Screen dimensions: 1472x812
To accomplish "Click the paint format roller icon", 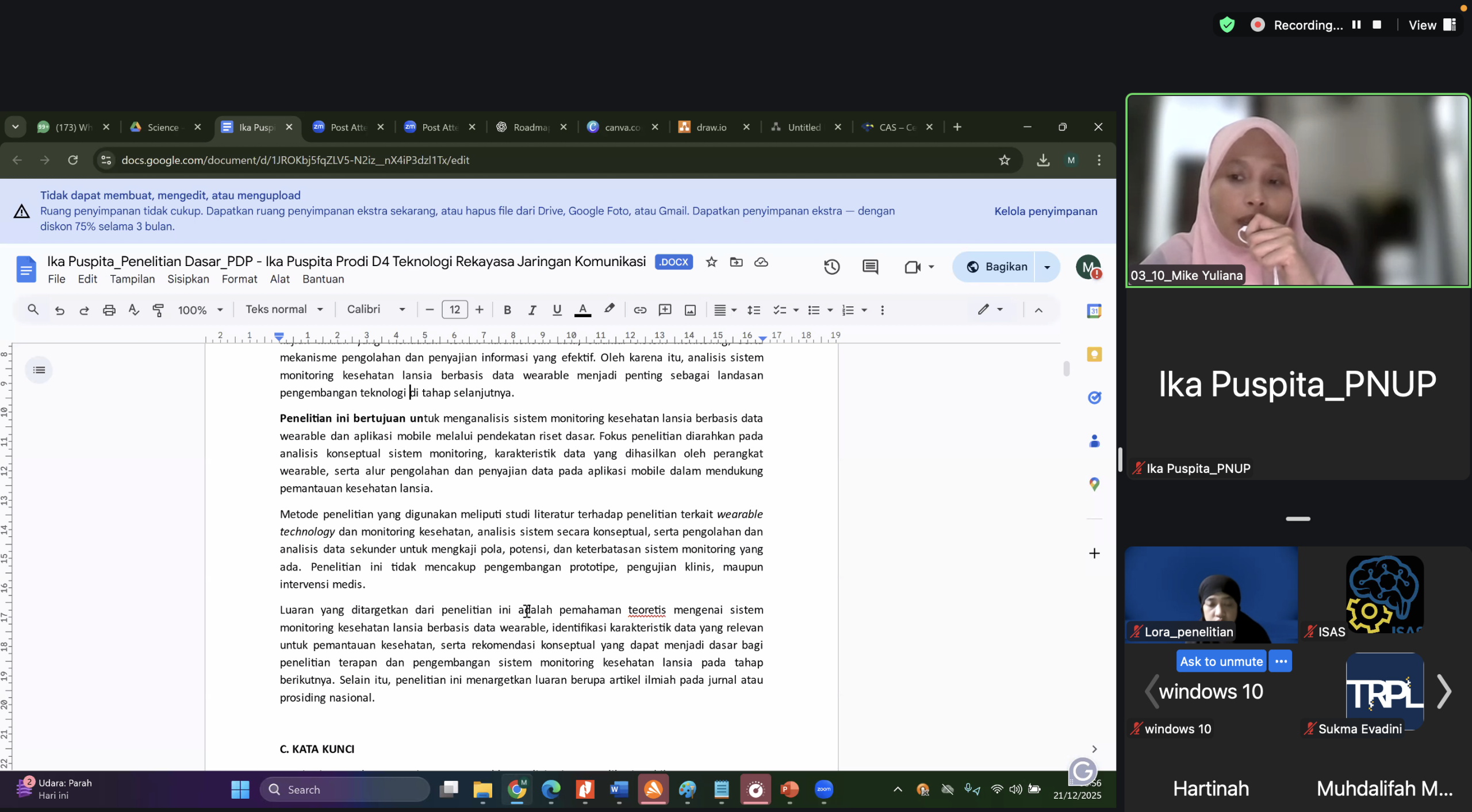I will (158, 310).
